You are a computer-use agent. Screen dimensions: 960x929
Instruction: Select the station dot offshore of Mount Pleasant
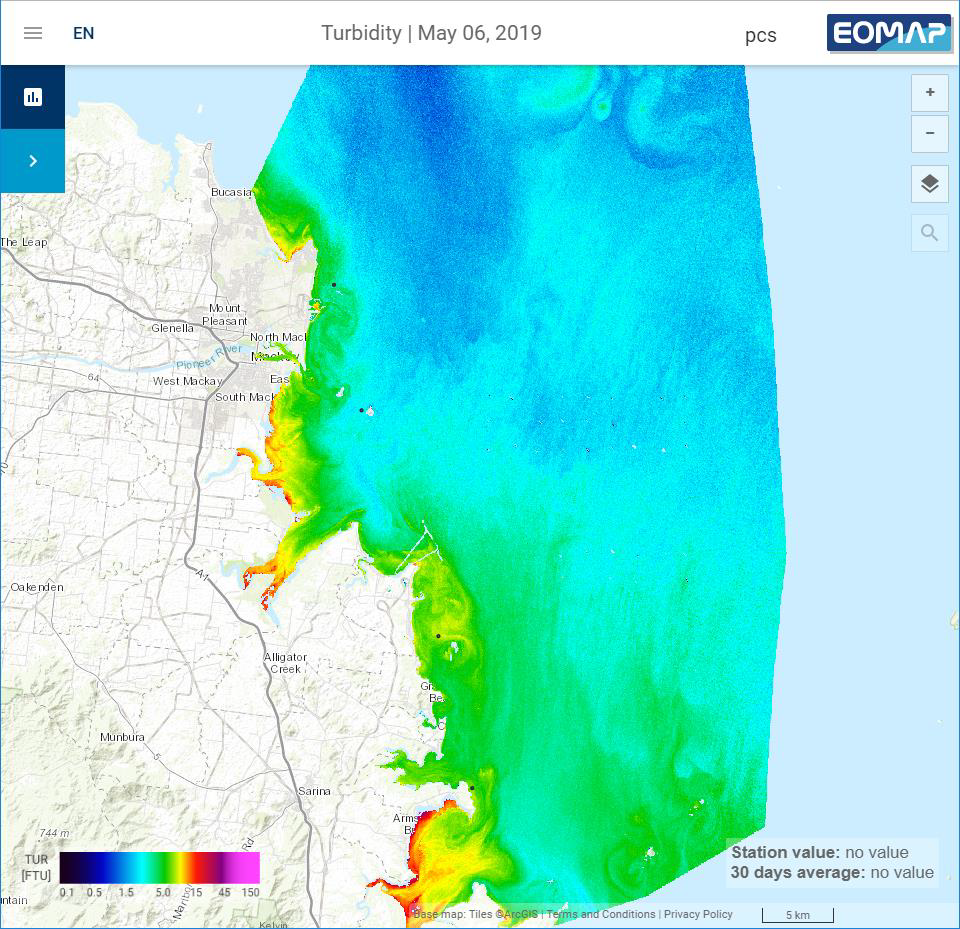tap(334, 285)
